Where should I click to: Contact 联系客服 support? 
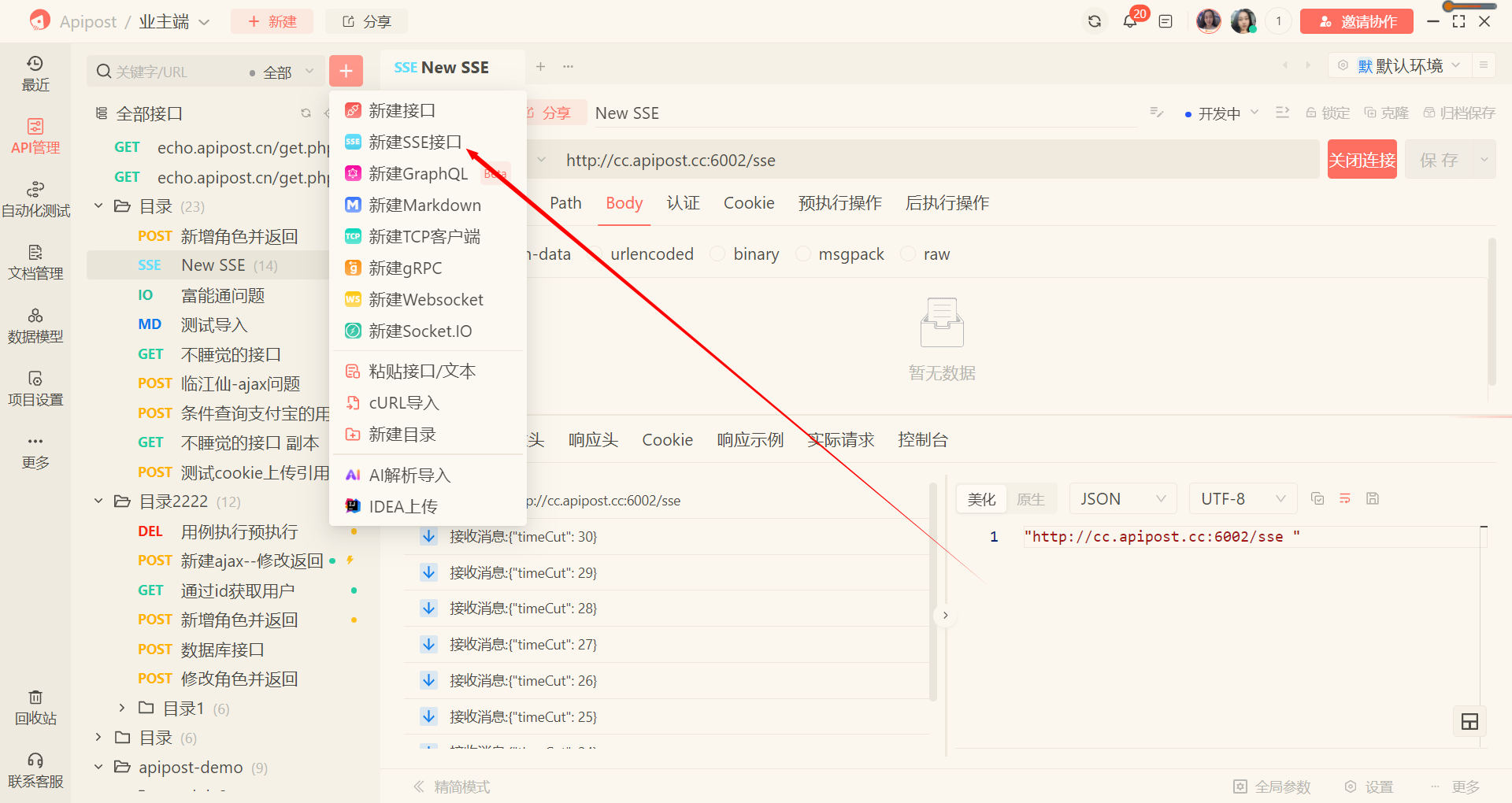(x=35, y=771)
